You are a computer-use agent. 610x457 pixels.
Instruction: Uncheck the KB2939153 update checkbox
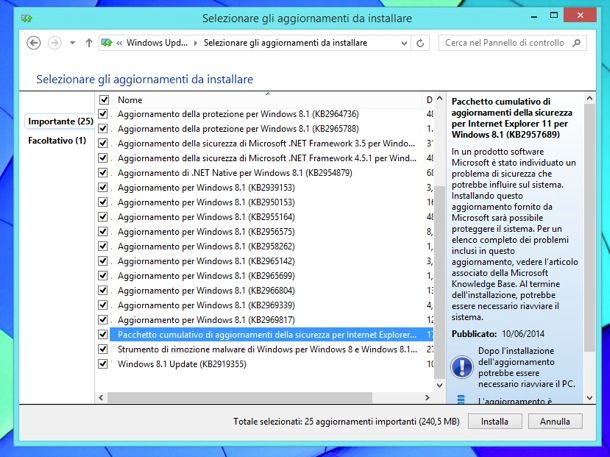tap(103, 187)
